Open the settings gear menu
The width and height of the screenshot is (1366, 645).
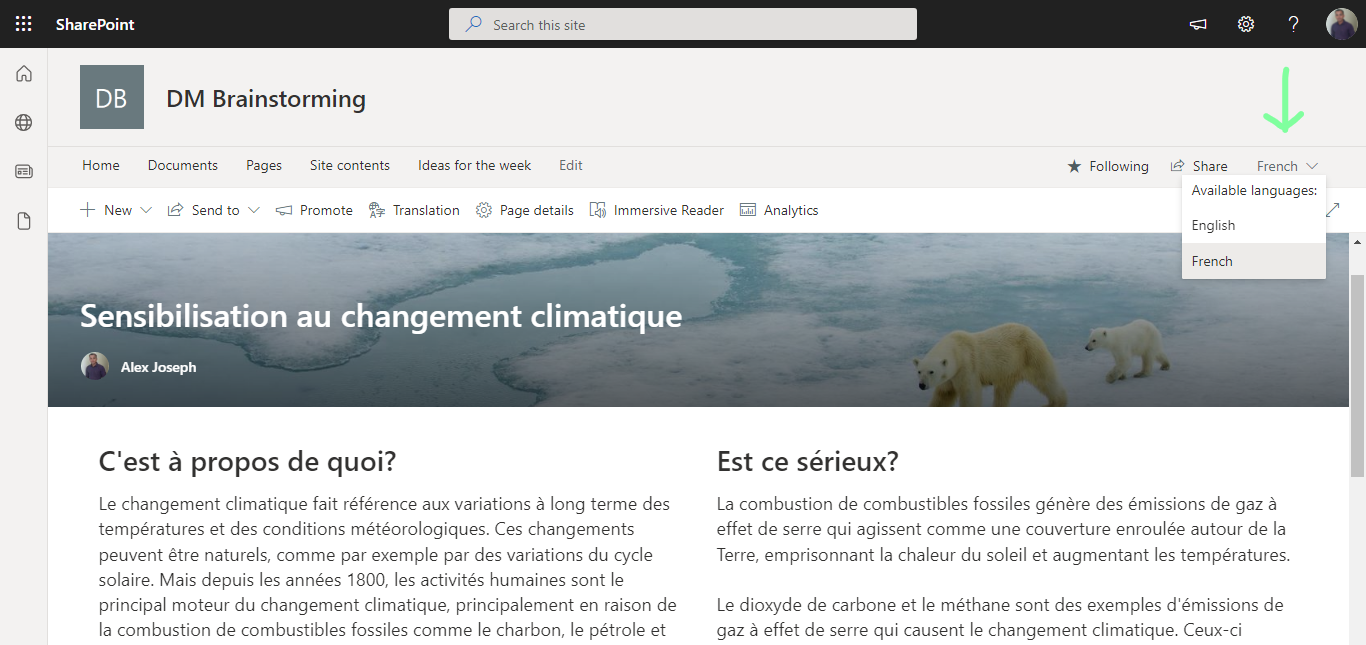click(1245, 23)
